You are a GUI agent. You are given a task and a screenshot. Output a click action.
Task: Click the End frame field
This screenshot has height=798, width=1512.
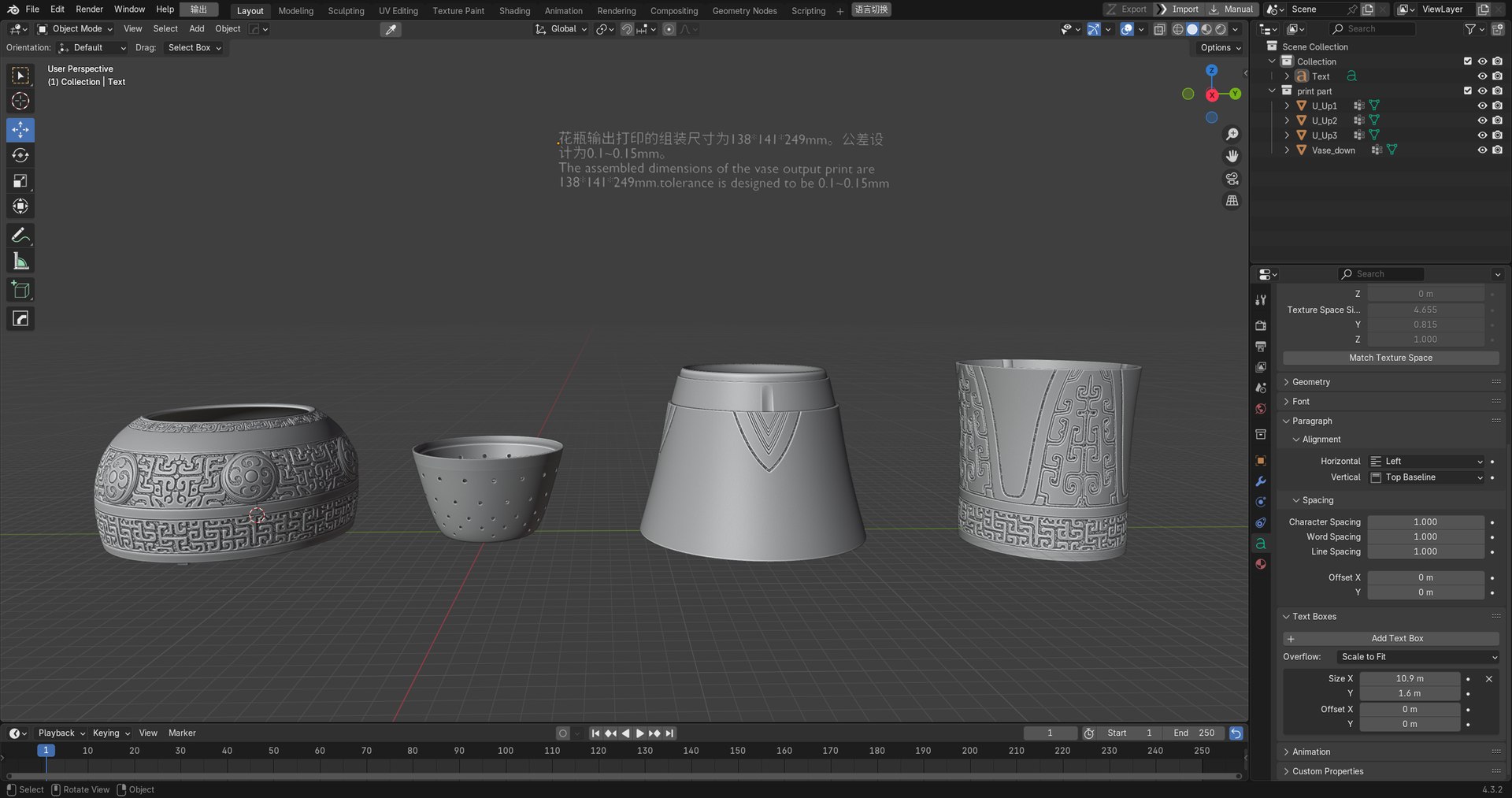point(1194,733)
